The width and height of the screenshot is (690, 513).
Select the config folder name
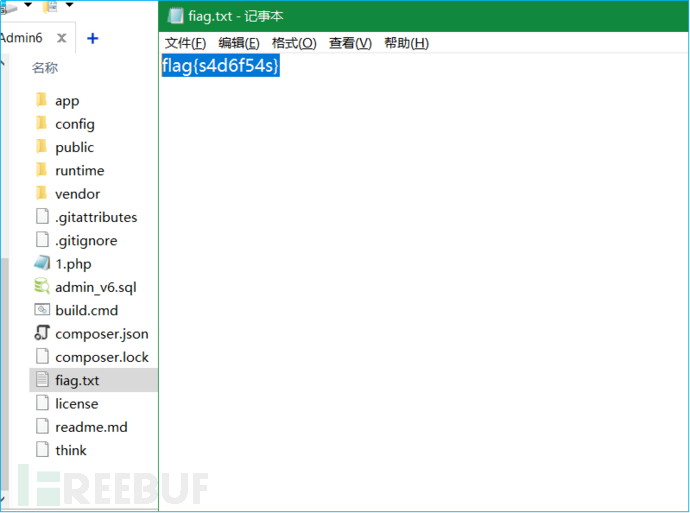pos(75,124)
